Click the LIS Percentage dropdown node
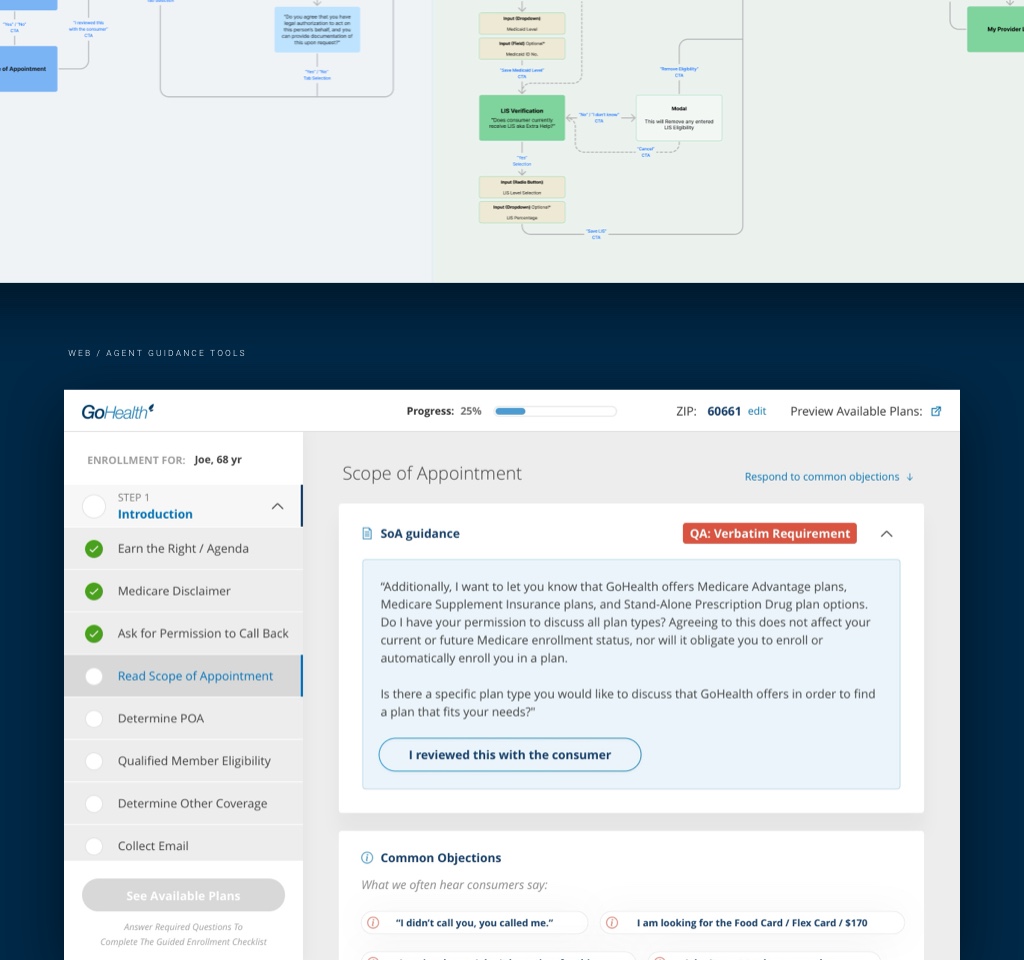Screen dimensions: 1024x960 522,212
